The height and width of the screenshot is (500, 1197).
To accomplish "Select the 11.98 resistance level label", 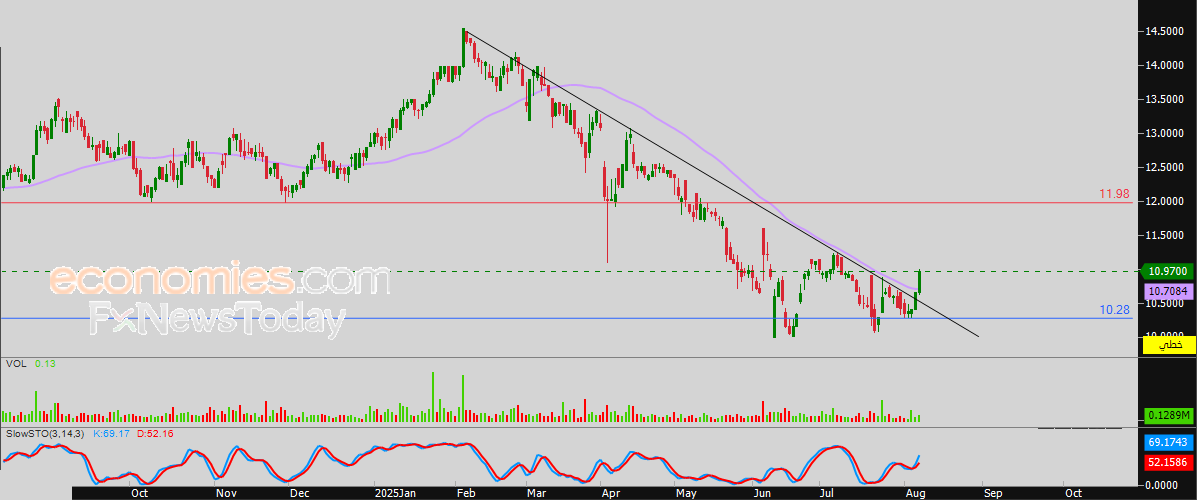I will click(1114, 194).
